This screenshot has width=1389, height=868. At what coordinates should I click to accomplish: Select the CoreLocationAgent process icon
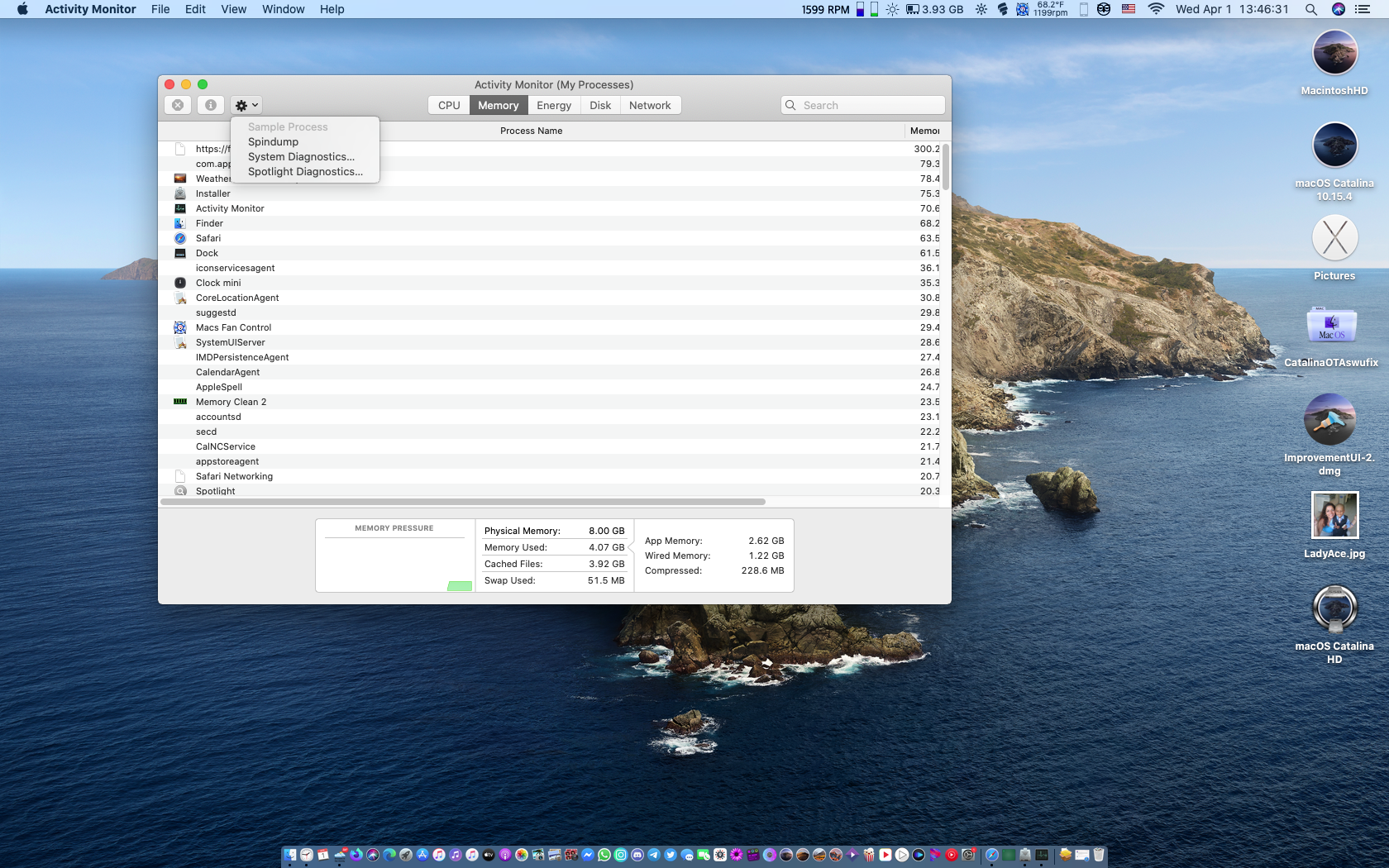[180, 298]
